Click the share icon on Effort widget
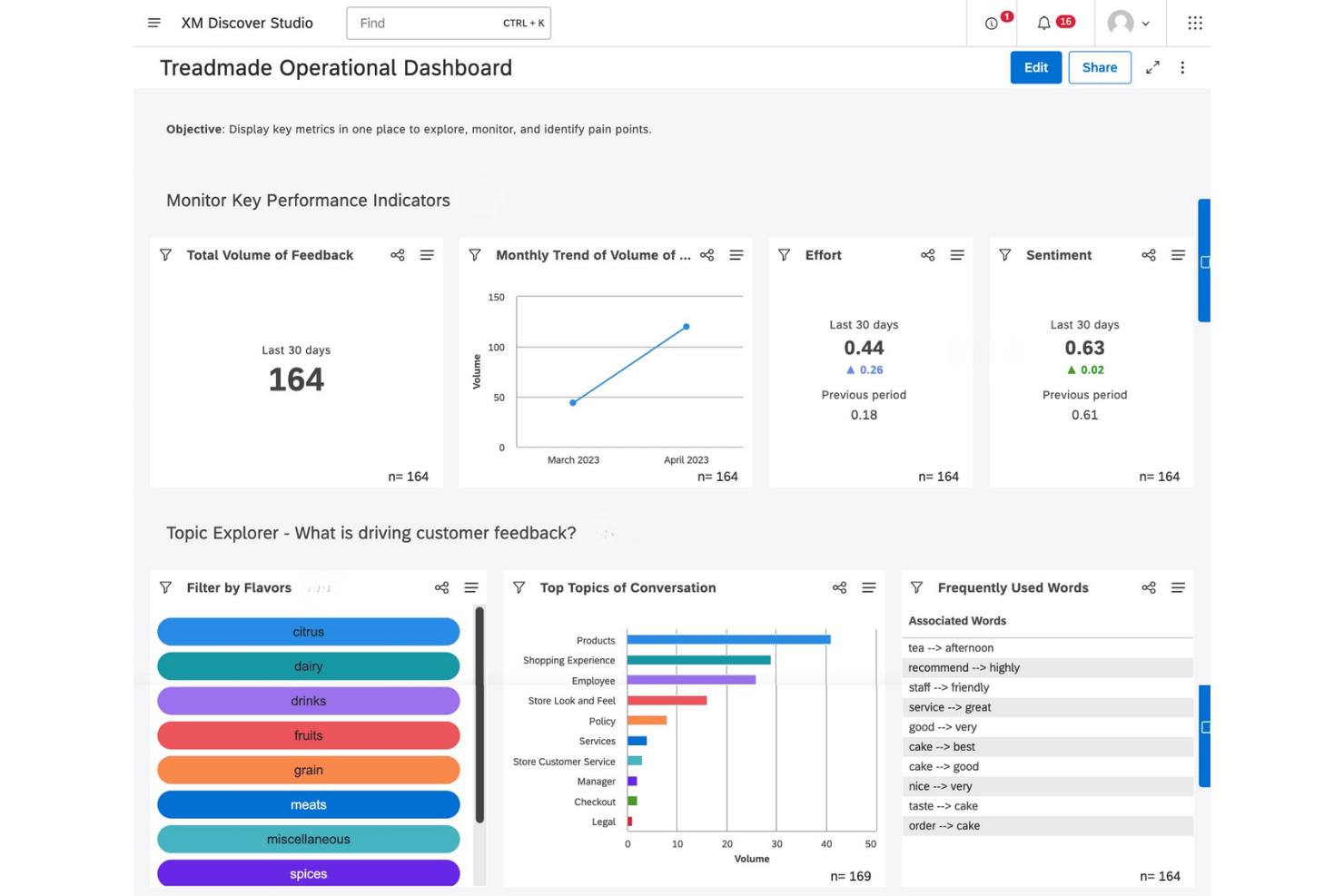 [928, 255]
